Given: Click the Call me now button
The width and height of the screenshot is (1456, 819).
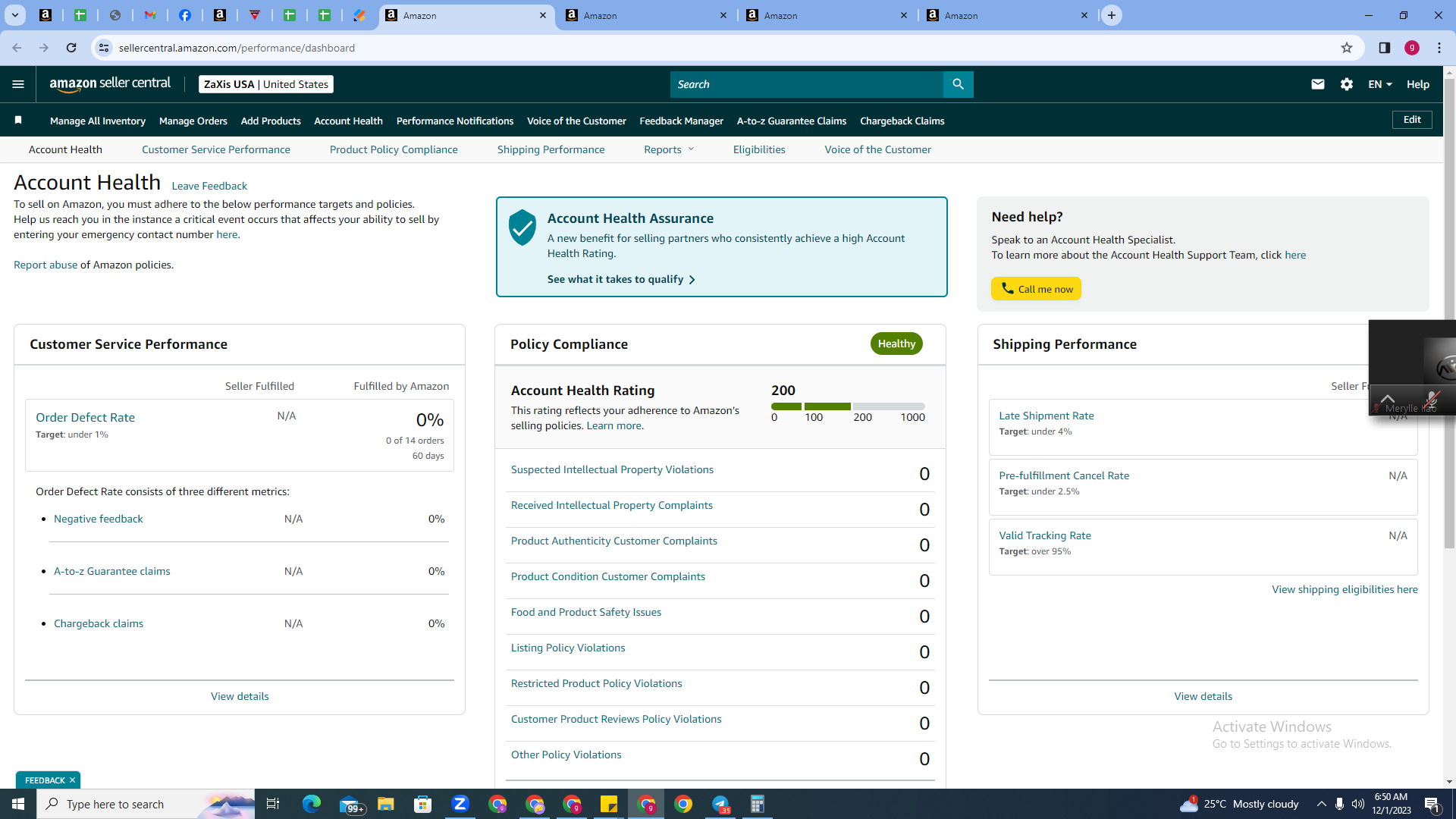Looking at the screenshot, I should click(1036, 289).
